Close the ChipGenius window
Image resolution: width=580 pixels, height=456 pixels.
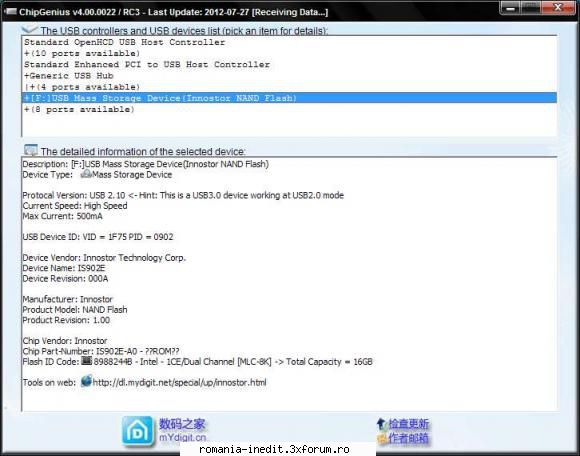point(558,8)
